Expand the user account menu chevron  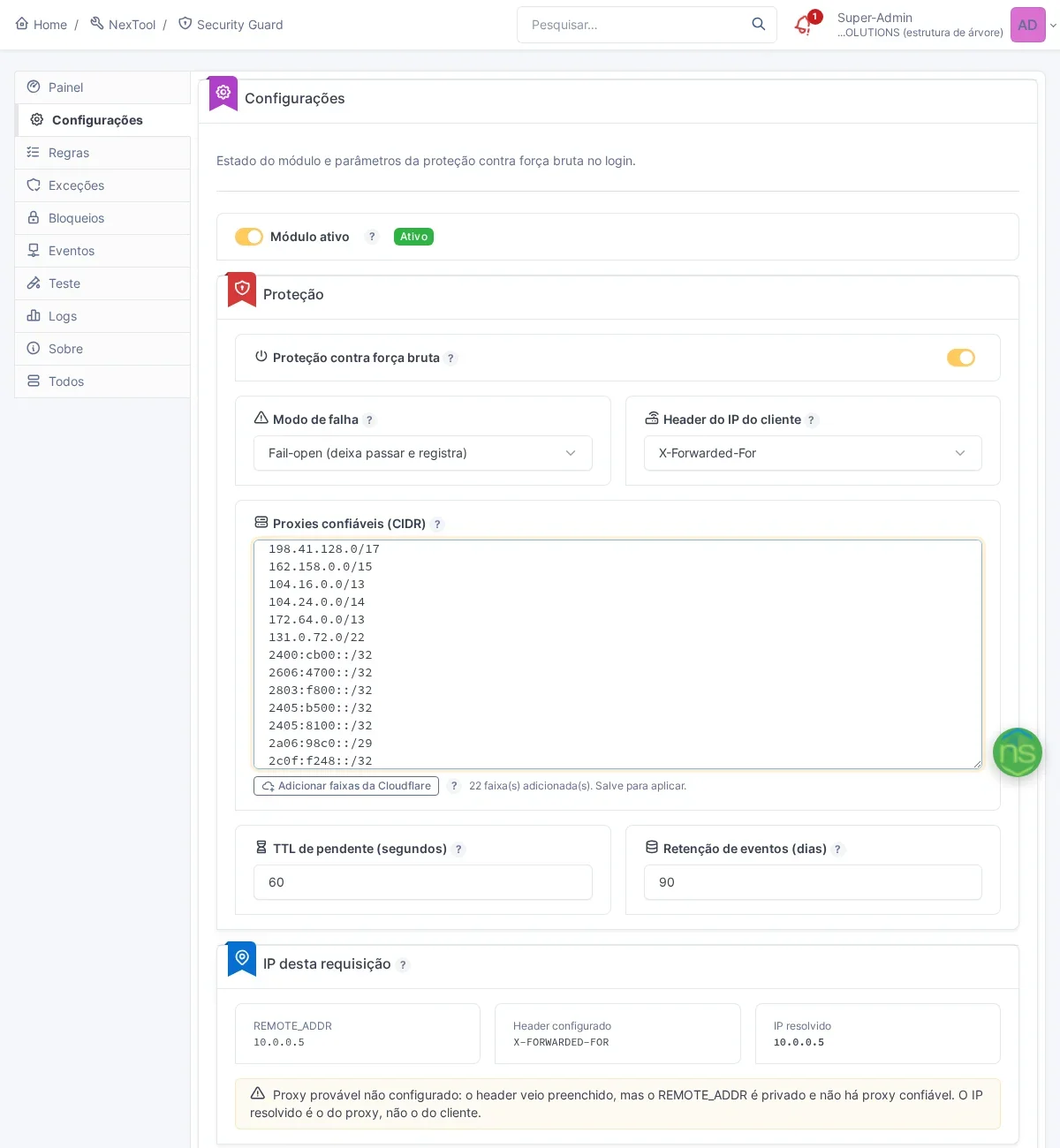1053,26
